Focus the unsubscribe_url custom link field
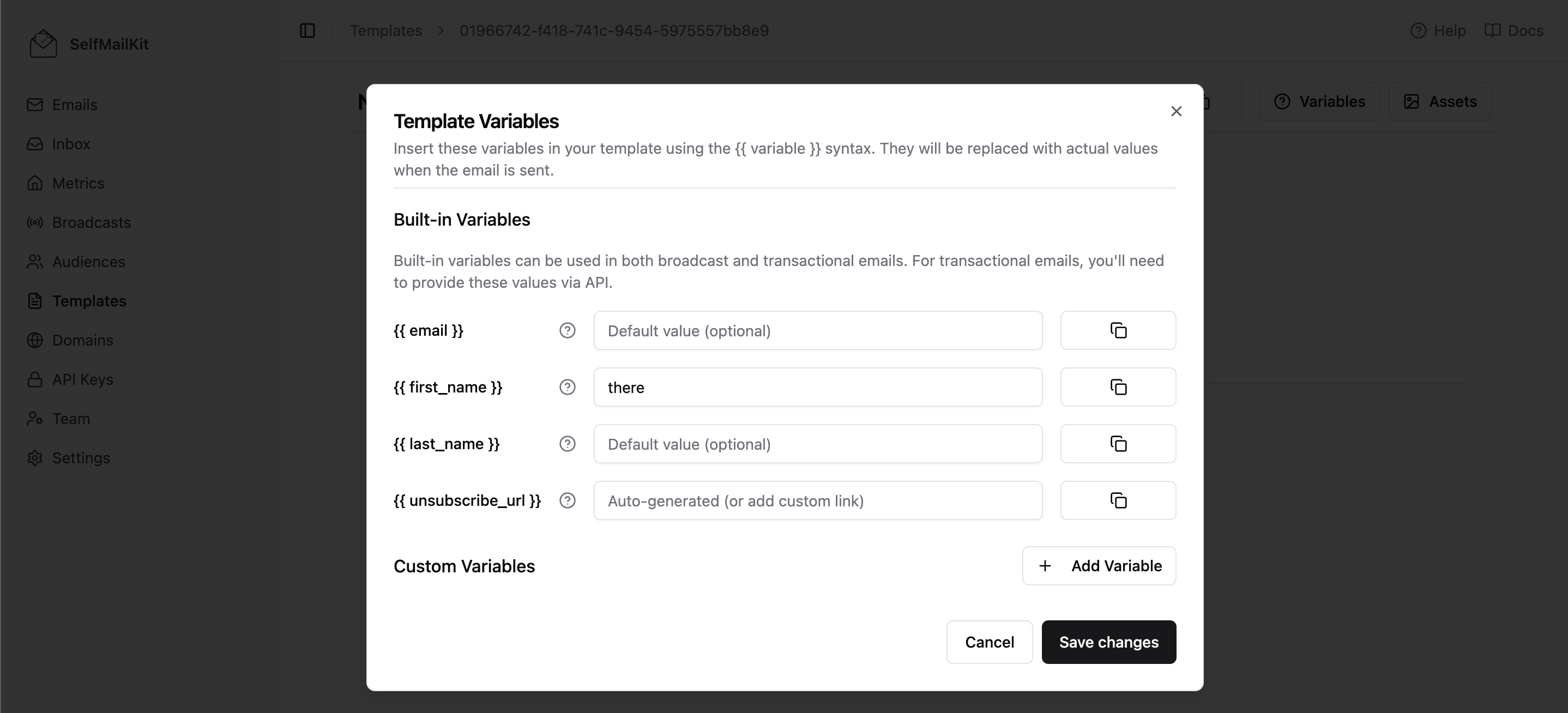 pos(818,501)
